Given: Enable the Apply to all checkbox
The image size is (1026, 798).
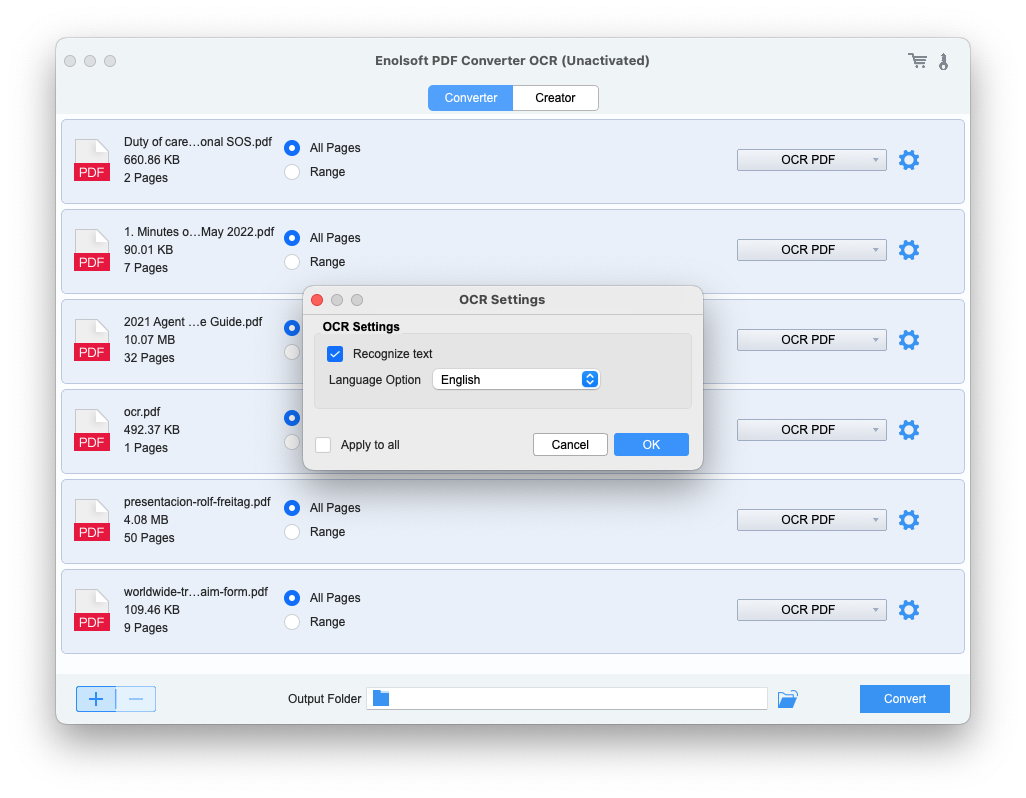Looking at the screenshot, I should coord(323,445).
